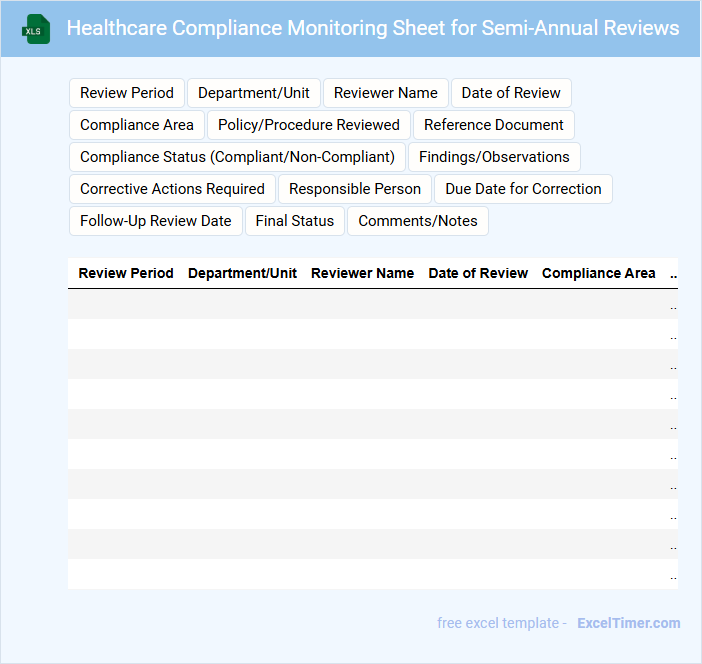Click the Final Status tag
The image size is (702, 664).
coord(294,221)
